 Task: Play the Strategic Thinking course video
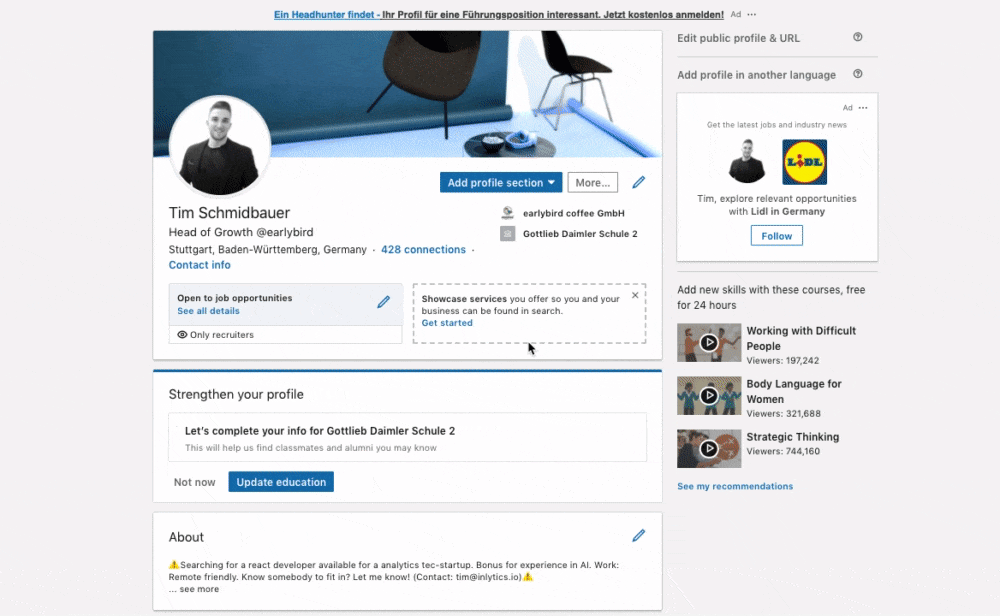pyautogui.click(x=709, y=448)
